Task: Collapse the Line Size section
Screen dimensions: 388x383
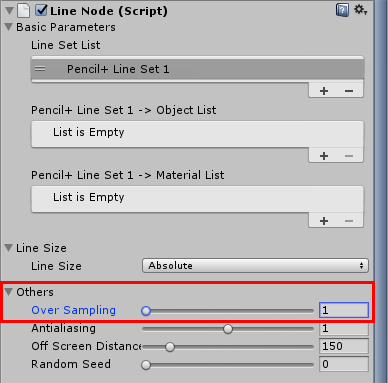Action: [x=9, y=248]
